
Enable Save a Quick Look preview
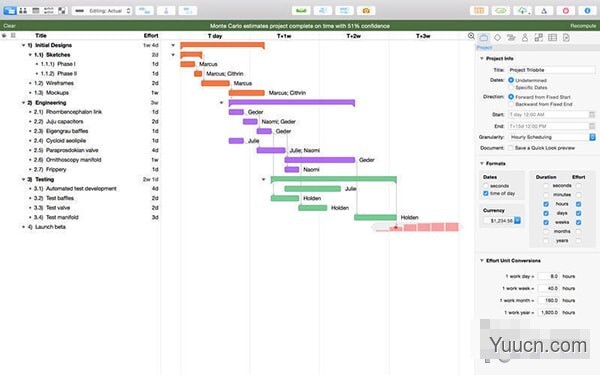(x=510, y=148)
